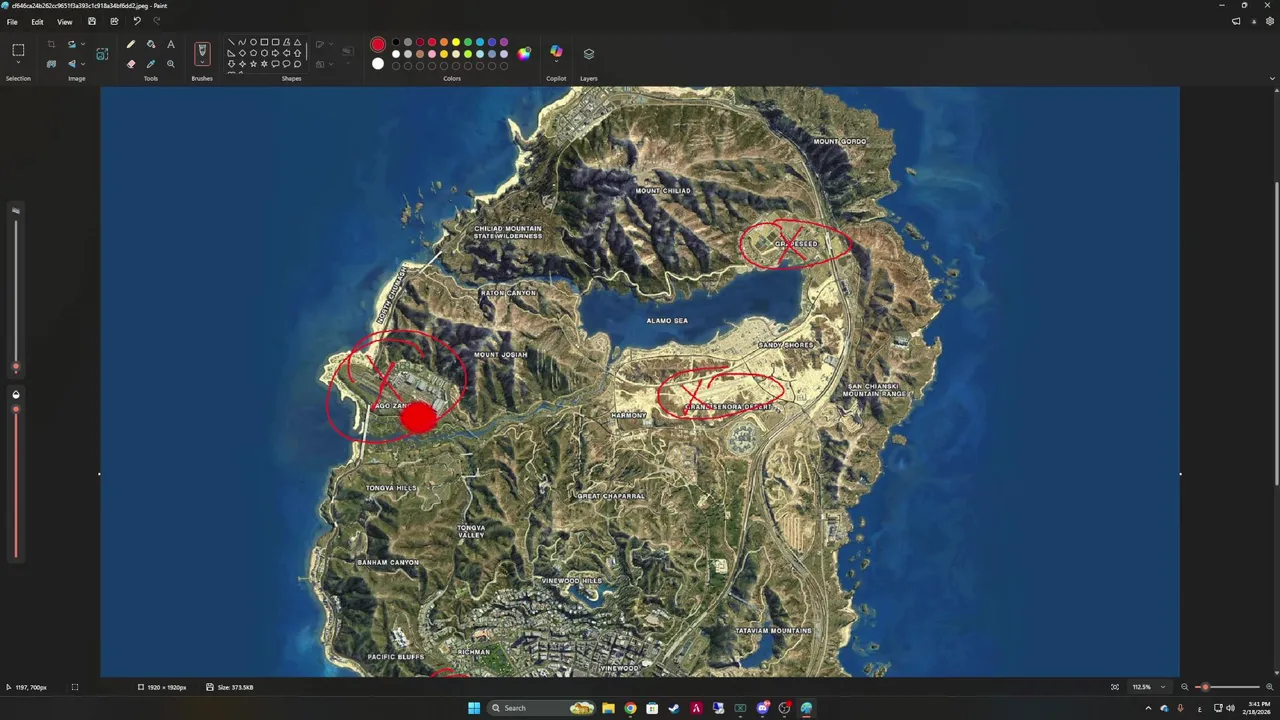Open the Brushes type dropdown arrow

pyautogui.click(x=202, y=62)
